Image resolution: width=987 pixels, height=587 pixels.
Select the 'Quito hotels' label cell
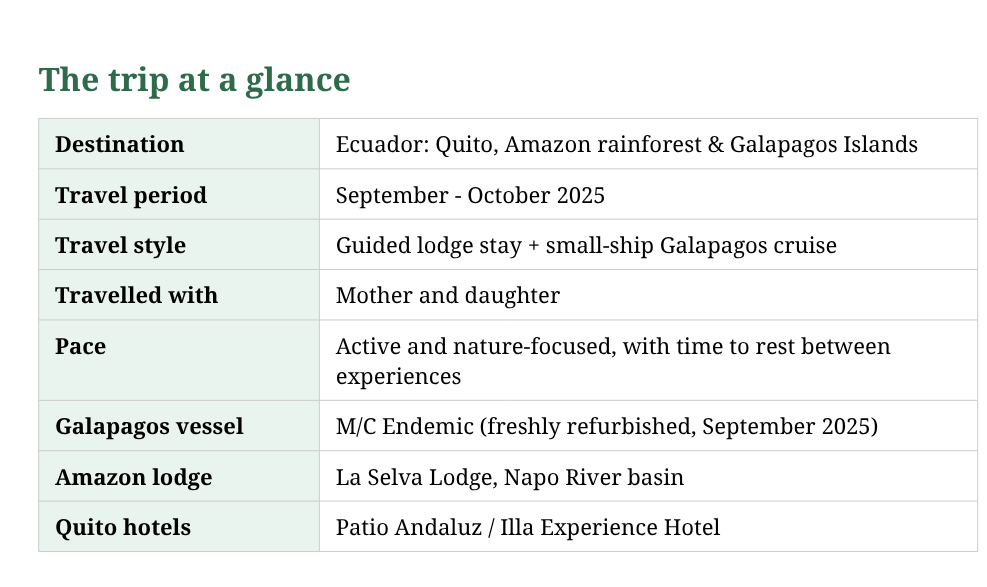click(123, 527)
